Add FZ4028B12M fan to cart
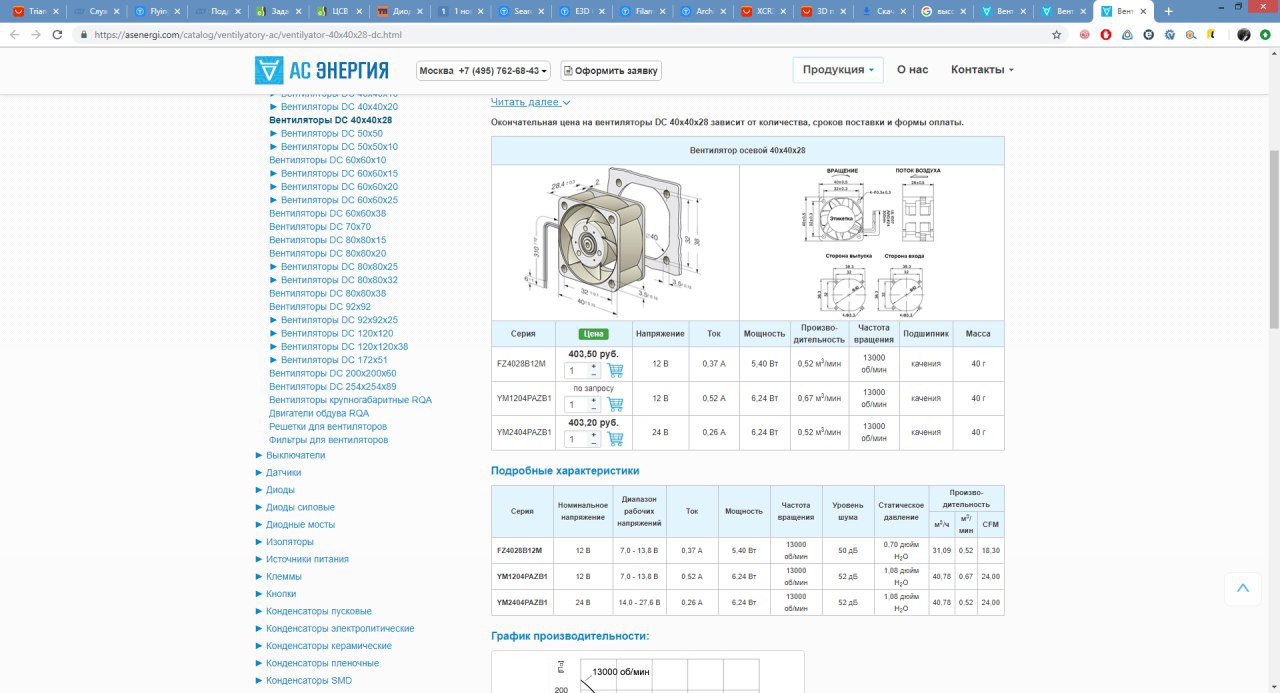The image size is (1280, 693). click(615, 370)
